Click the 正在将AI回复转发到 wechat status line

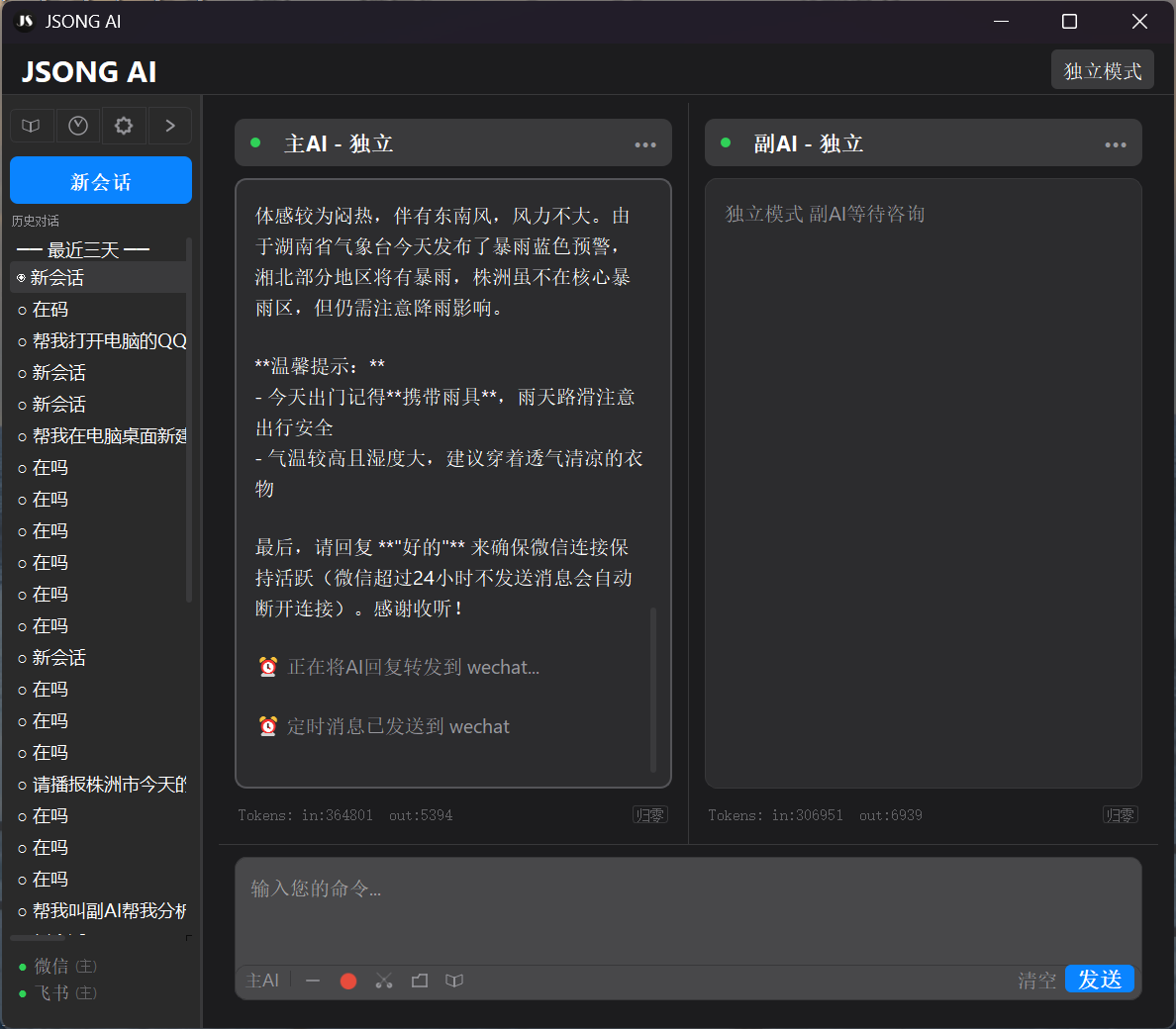413,667
